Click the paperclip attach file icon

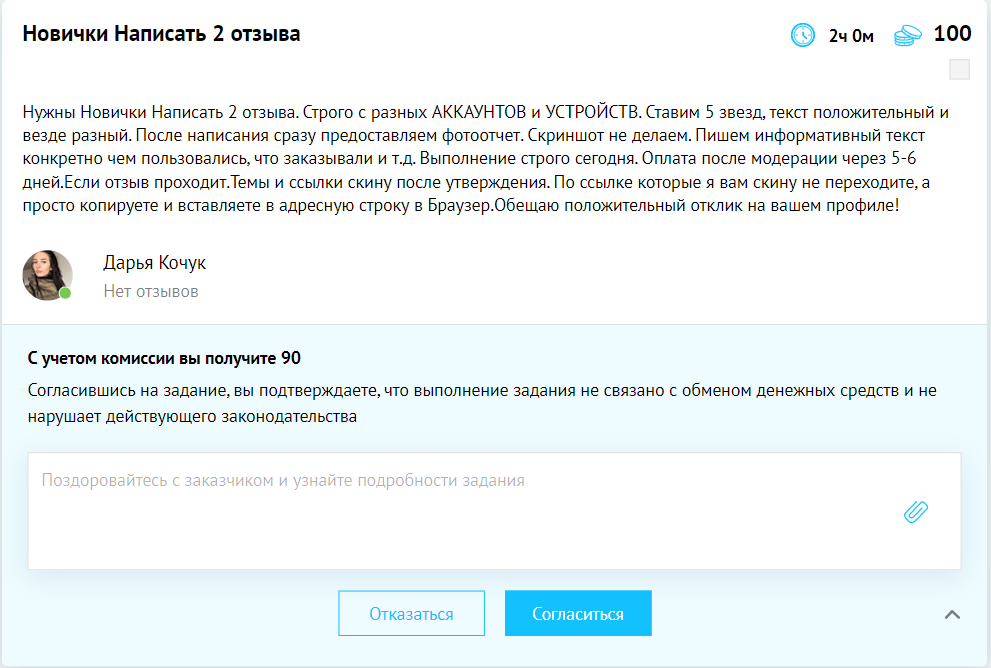point(916,511)
